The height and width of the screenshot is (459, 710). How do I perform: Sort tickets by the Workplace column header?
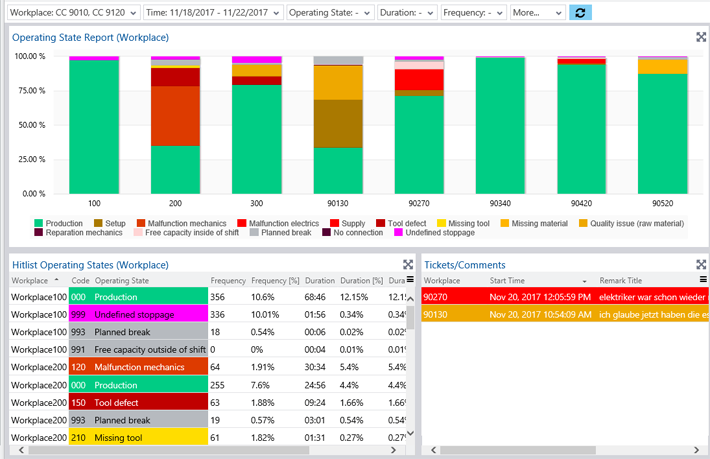click(x=441, y=281)
